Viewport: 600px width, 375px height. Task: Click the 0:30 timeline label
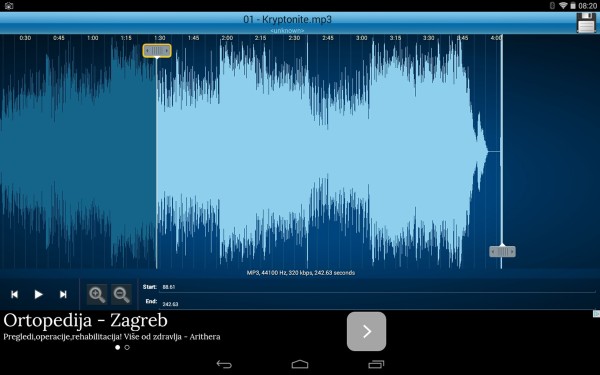(x=25, y=38)
